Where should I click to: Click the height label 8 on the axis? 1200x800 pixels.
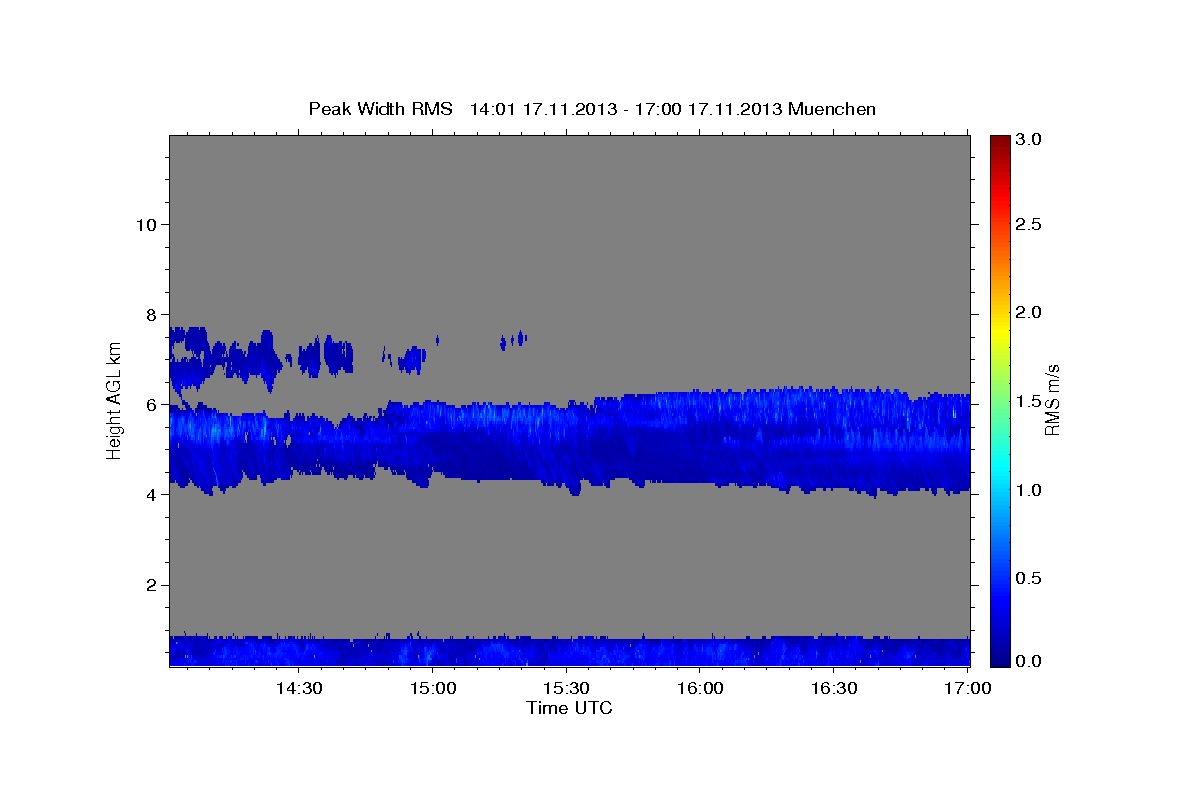(149, 314)
